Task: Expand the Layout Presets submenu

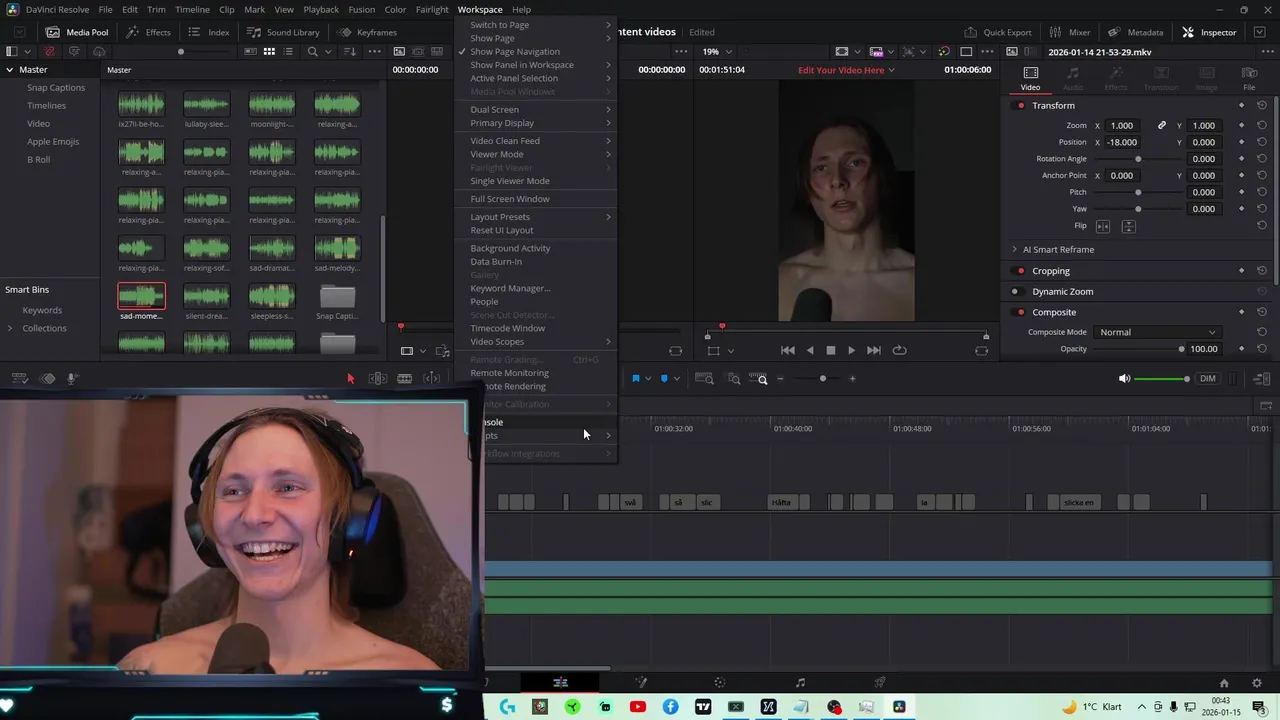Action: [x=538, y=217]
